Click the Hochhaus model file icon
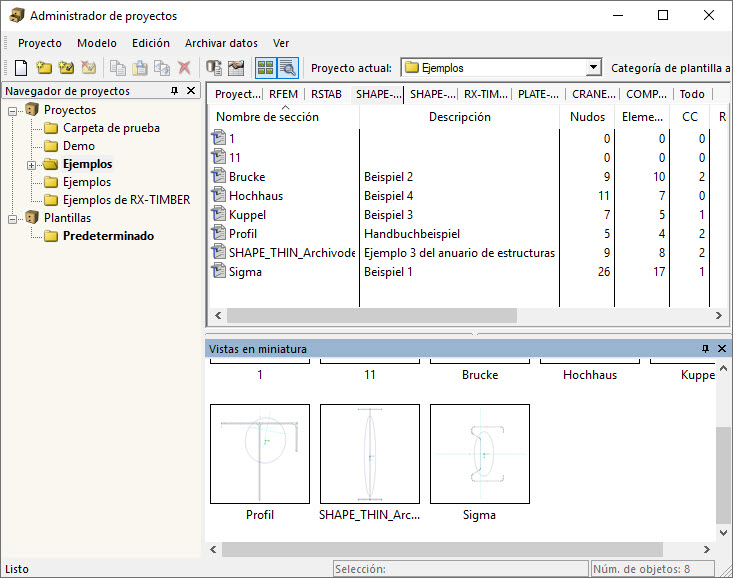733x578 pixels. pyautogui.click(x=218, y=195)
